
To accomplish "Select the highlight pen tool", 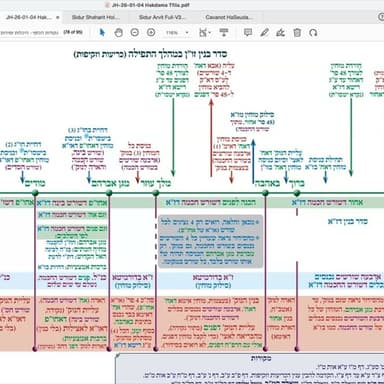I will pyautogui.click(x=264, y=32).
